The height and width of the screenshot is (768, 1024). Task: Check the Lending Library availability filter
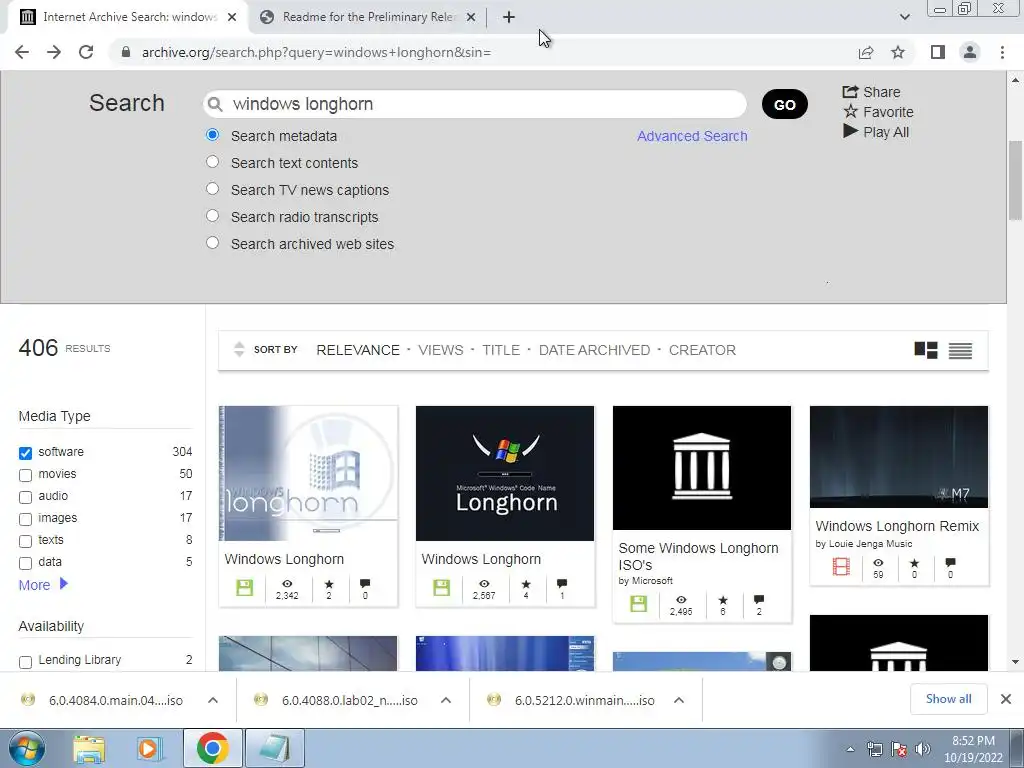25,662
